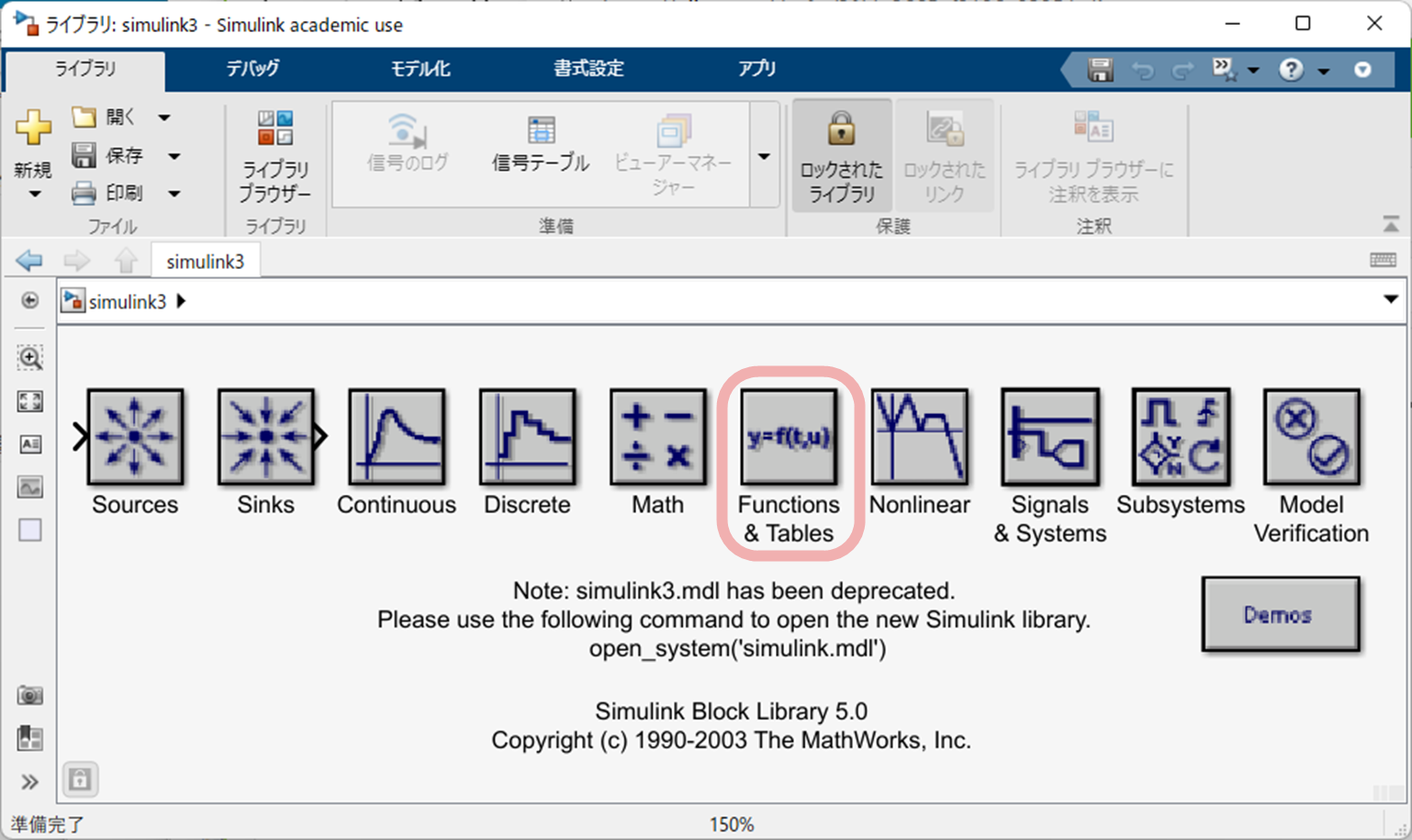Toggle ライブラリ ブラウザーに注釈を表示

(1093, 156)
